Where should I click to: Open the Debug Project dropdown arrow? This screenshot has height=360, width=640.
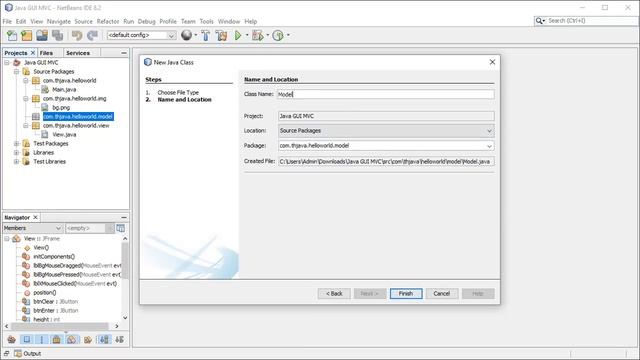point(268,36)
